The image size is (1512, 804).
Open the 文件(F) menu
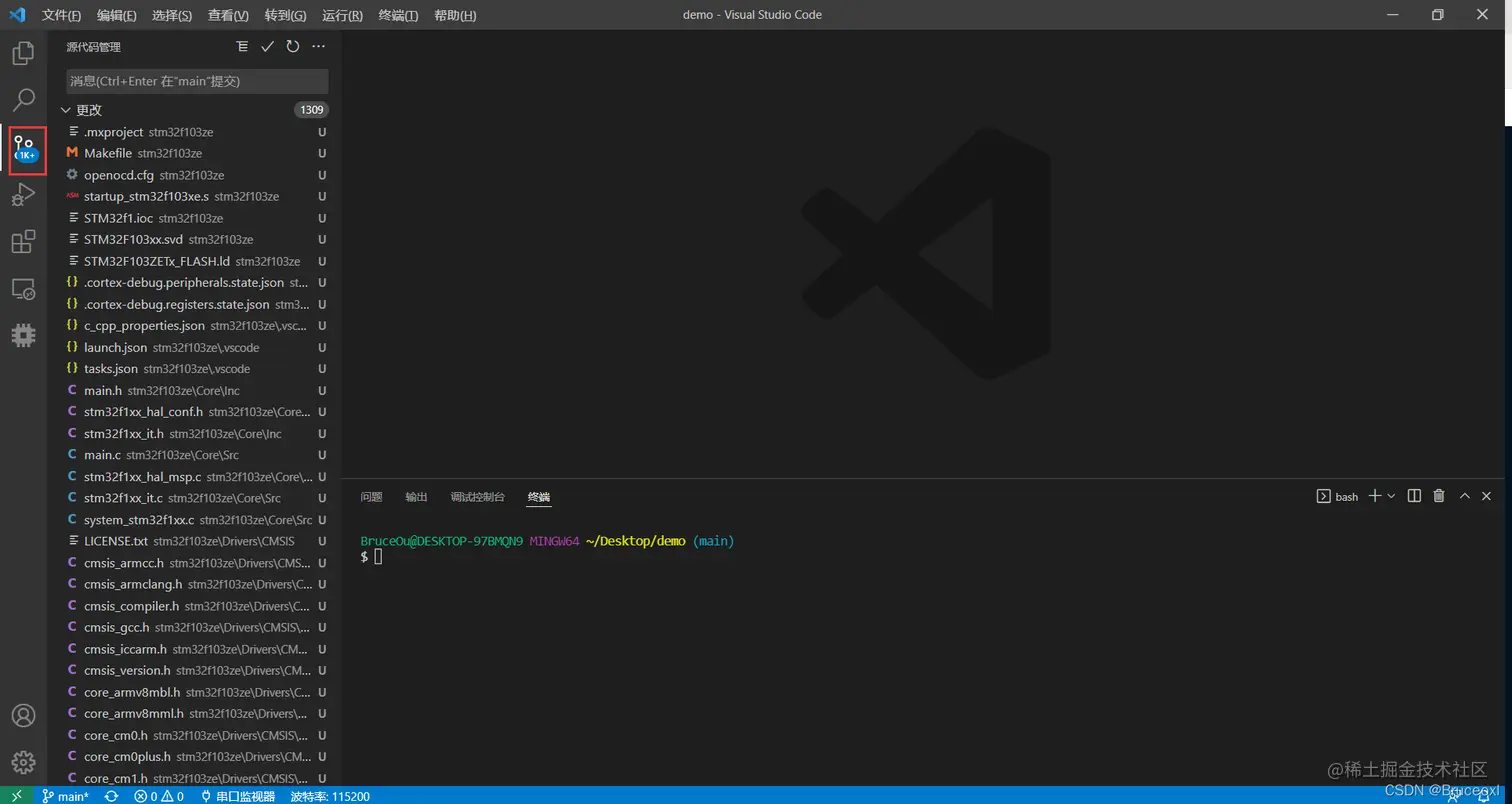click(x=62, y=15)
